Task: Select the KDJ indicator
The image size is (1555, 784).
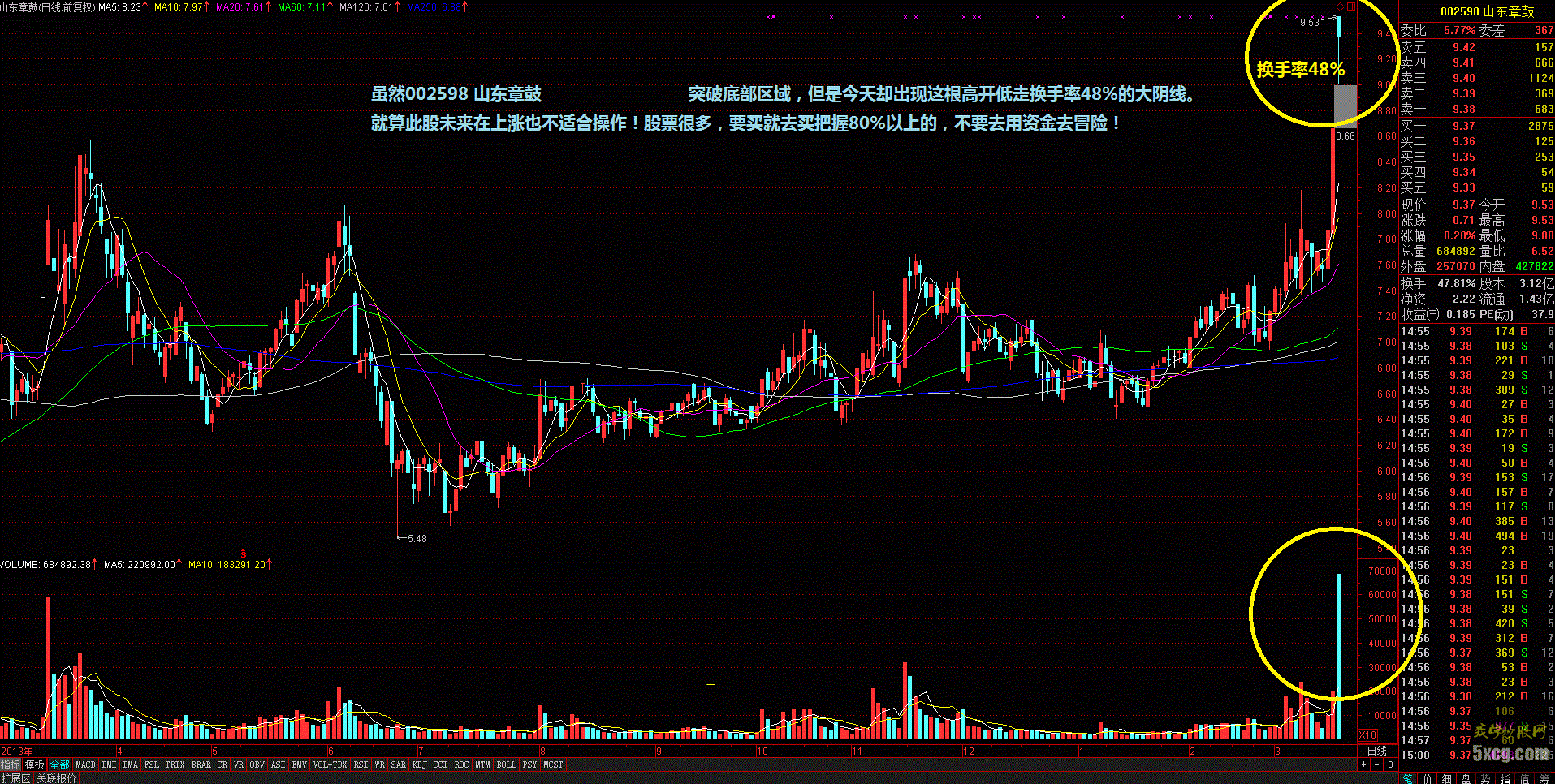Action: click(x=419, y=765)
